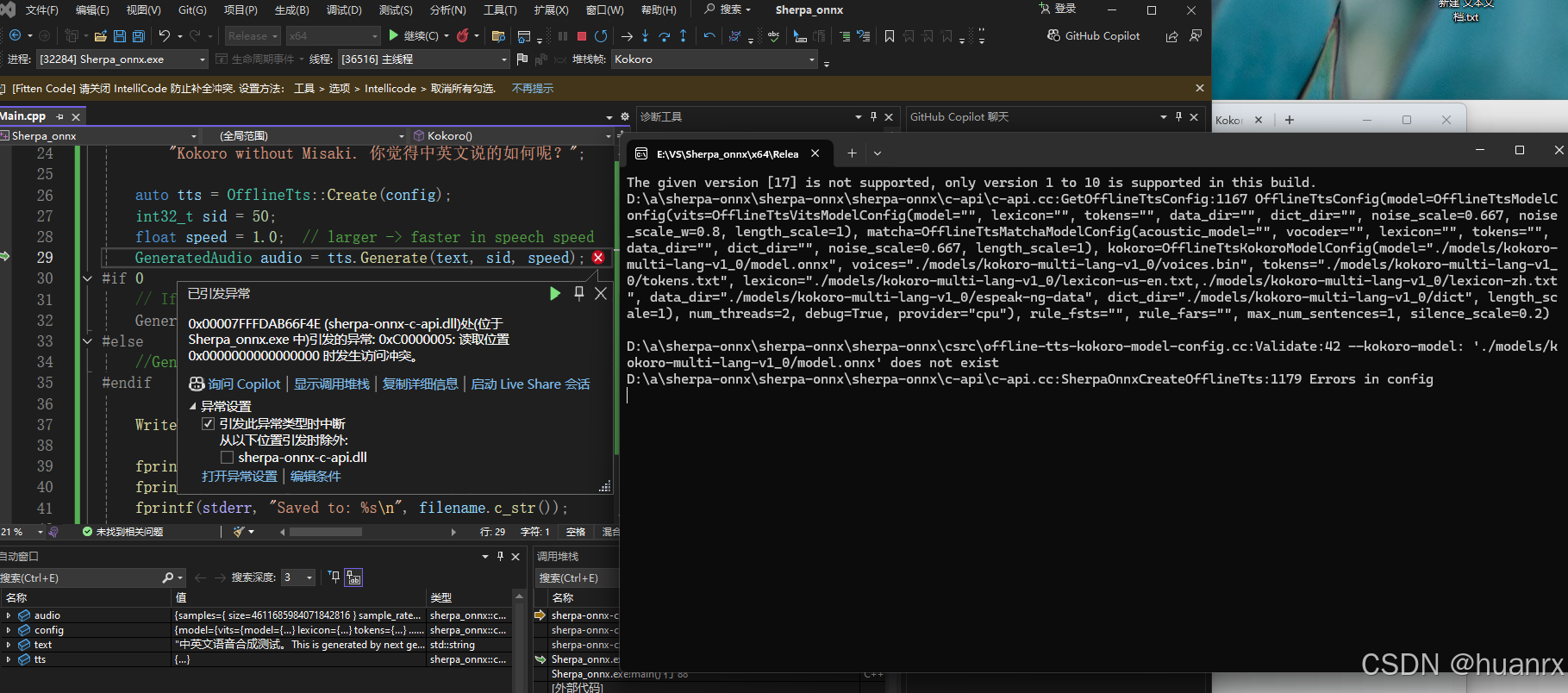Click the Undo icon in the toolbar
Screen dimensions: 1568x693
click(165, 36)
